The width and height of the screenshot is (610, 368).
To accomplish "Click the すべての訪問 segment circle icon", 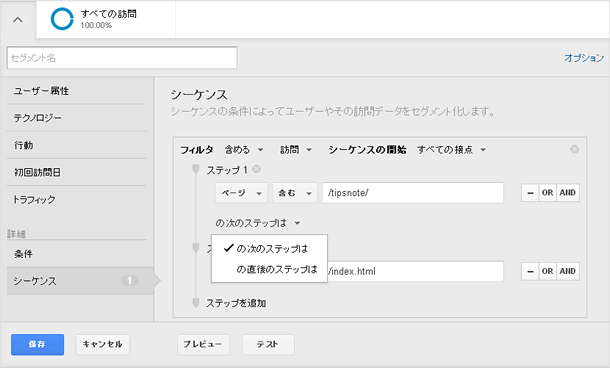I will coord(62,19).
